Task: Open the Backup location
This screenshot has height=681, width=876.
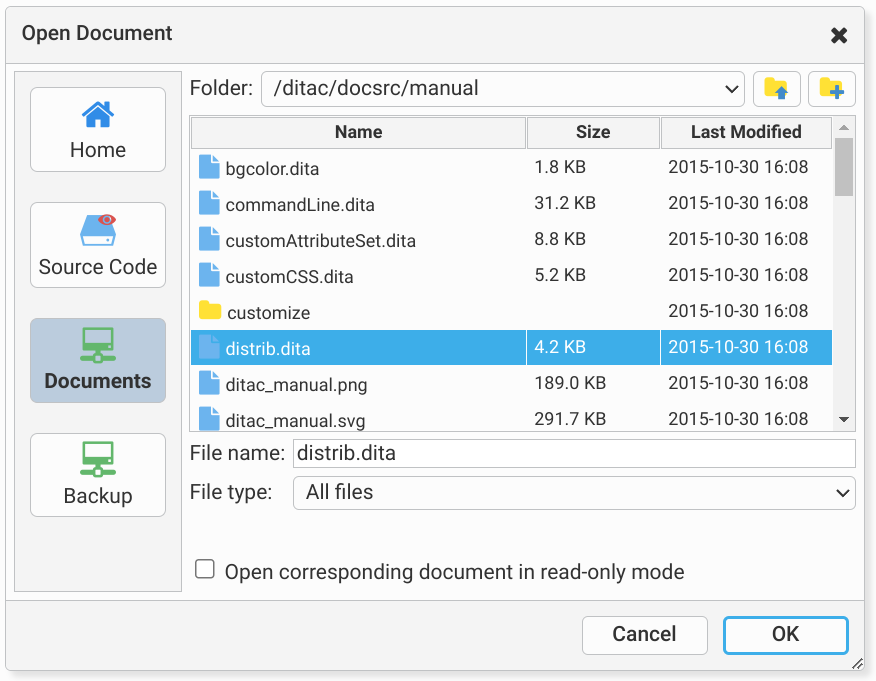Action: point(98,475)
